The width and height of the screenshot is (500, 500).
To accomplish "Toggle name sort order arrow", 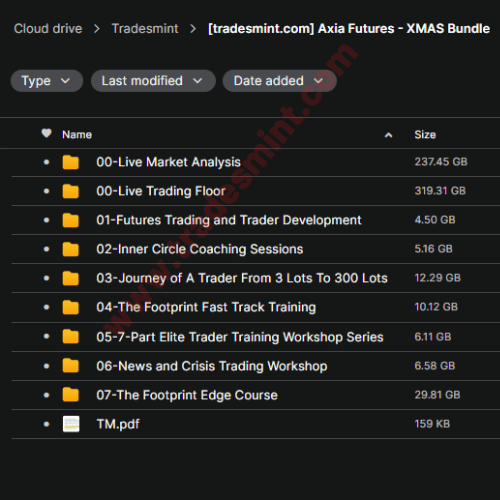I will 388,135.
